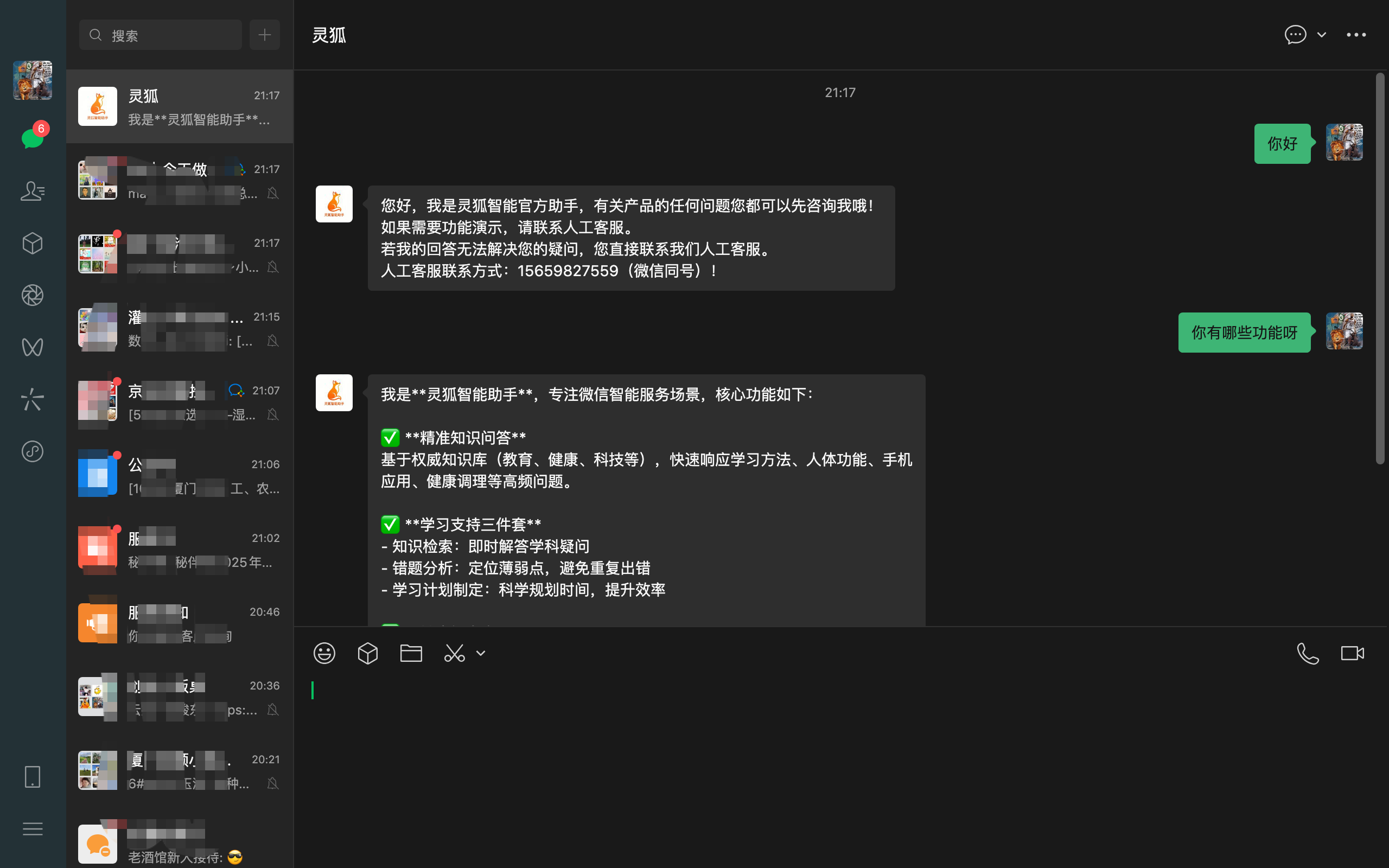Expand dropdown next to chat bubble icon
1389x868 pixels.
pos(1322,35)
